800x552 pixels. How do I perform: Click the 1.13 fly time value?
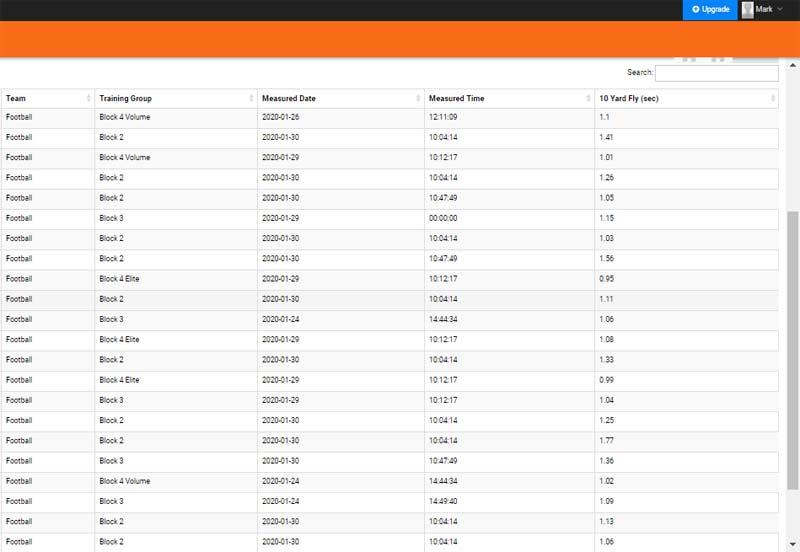606,521
